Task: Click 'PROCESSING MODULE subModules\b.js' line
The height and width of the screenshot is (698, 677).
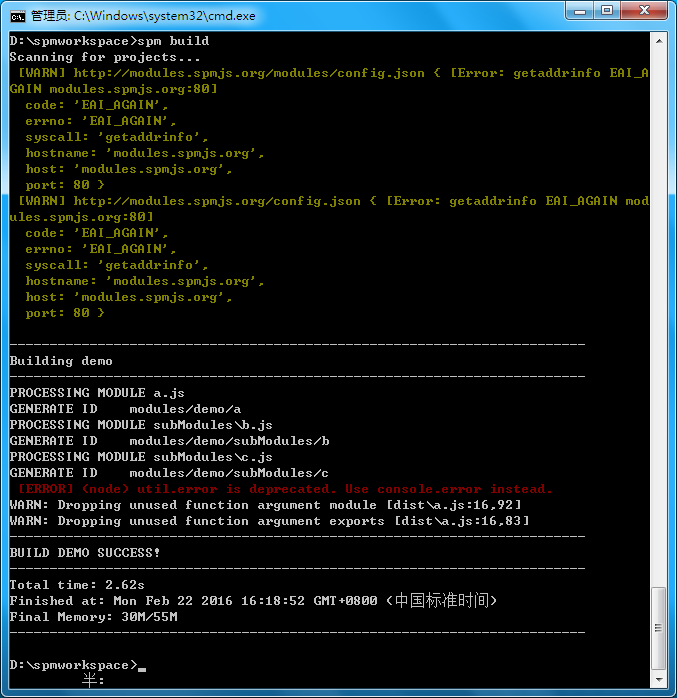Action: point(141,425)
